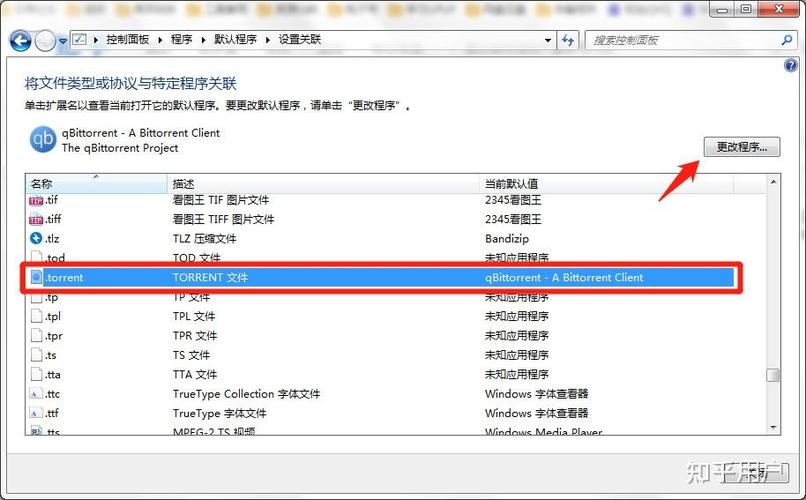Select the .tpl extension name
This screenshot has width=806, height=500.
52,316
